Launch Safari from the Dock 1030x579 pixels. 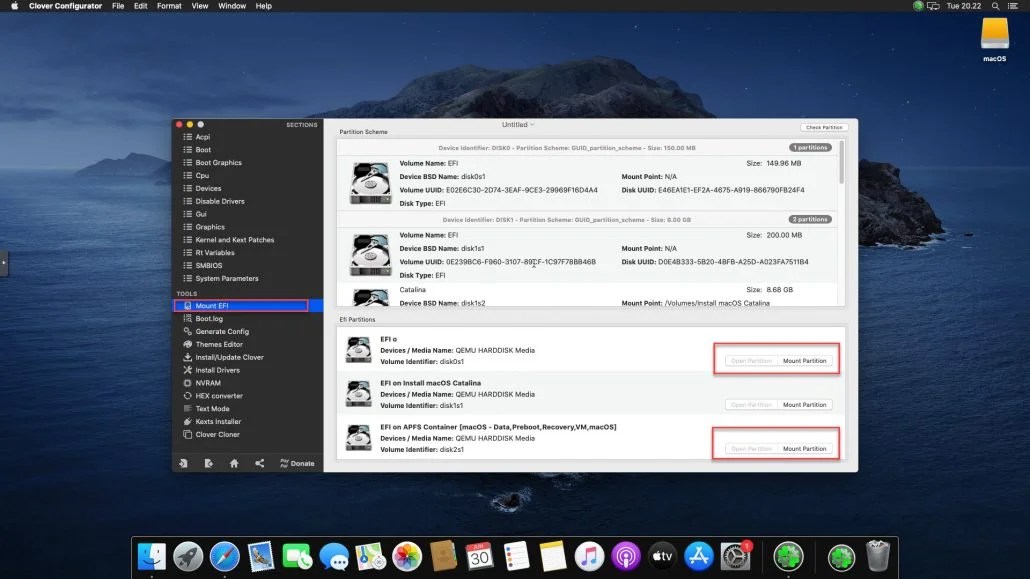tap(225, 557)
